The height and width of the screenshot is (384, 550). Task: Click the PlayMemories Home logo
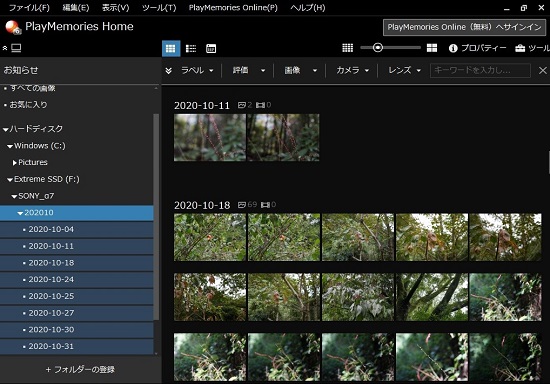point(13,27)
